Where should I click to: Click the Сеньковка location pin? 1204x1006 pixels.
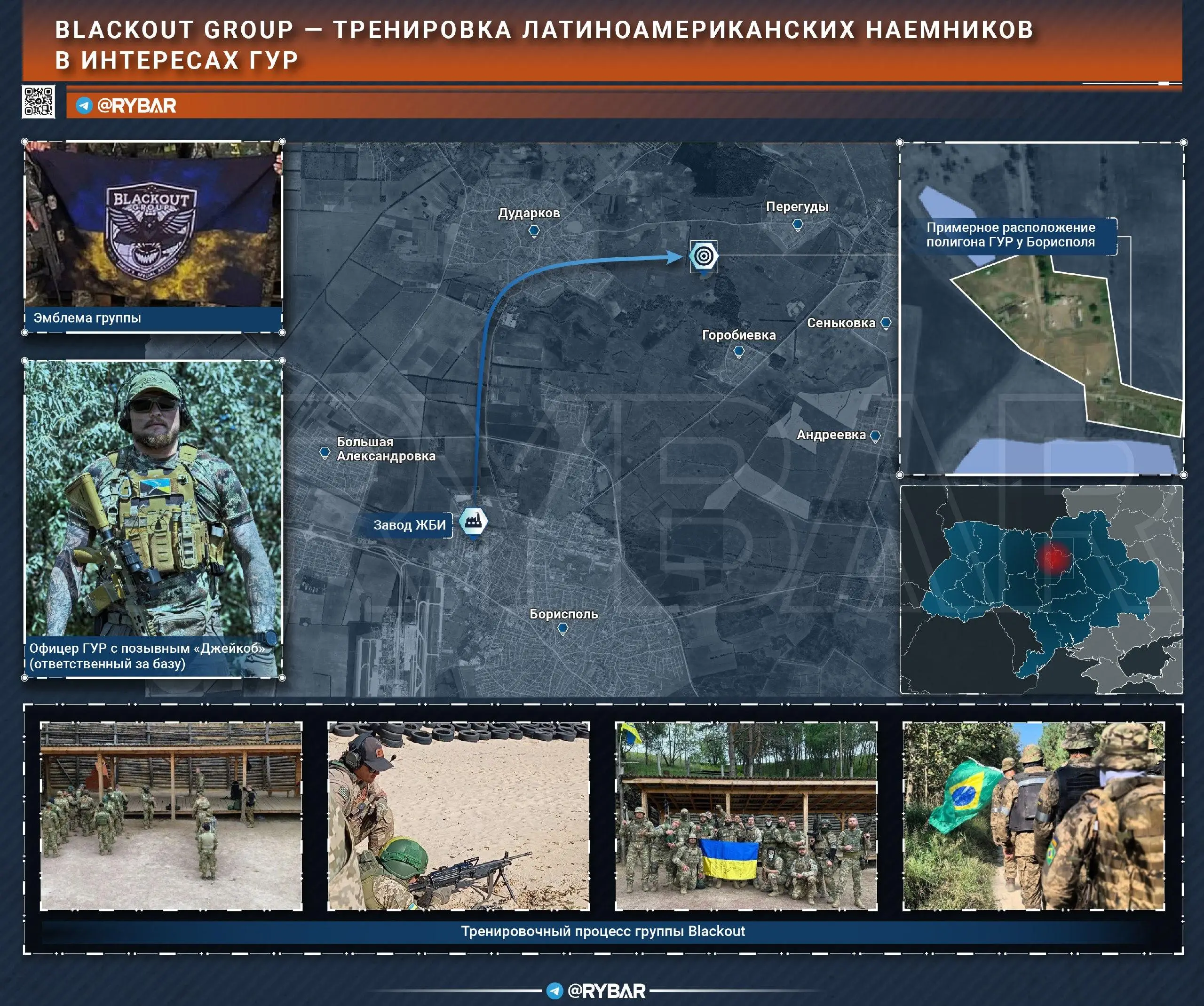coord(886,323)
